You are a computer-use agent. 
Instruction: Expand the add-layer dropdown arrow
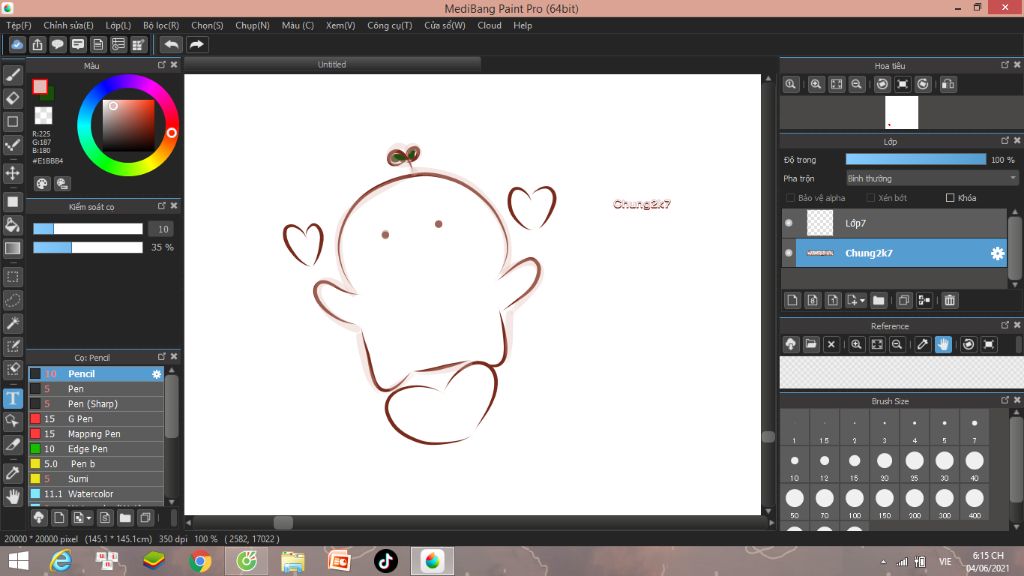(x=862, y=300)
